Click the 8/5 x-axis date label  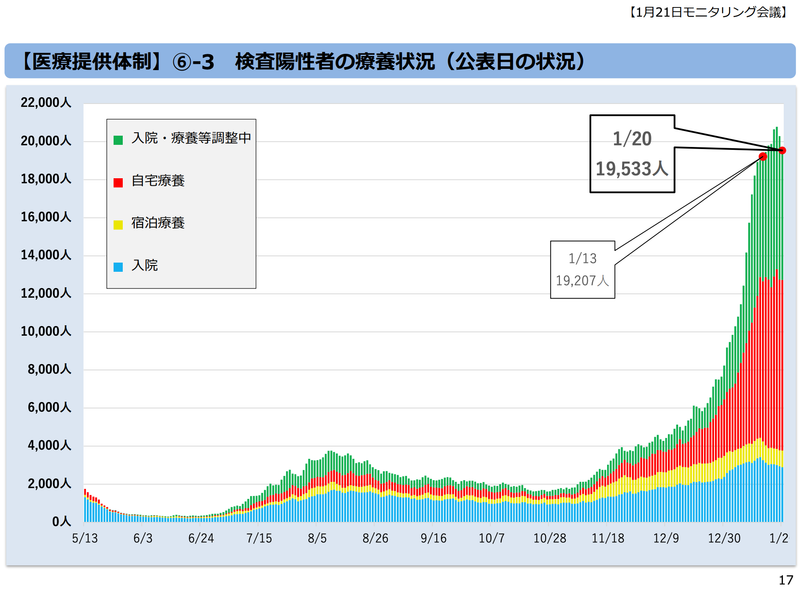pos(317,539)
